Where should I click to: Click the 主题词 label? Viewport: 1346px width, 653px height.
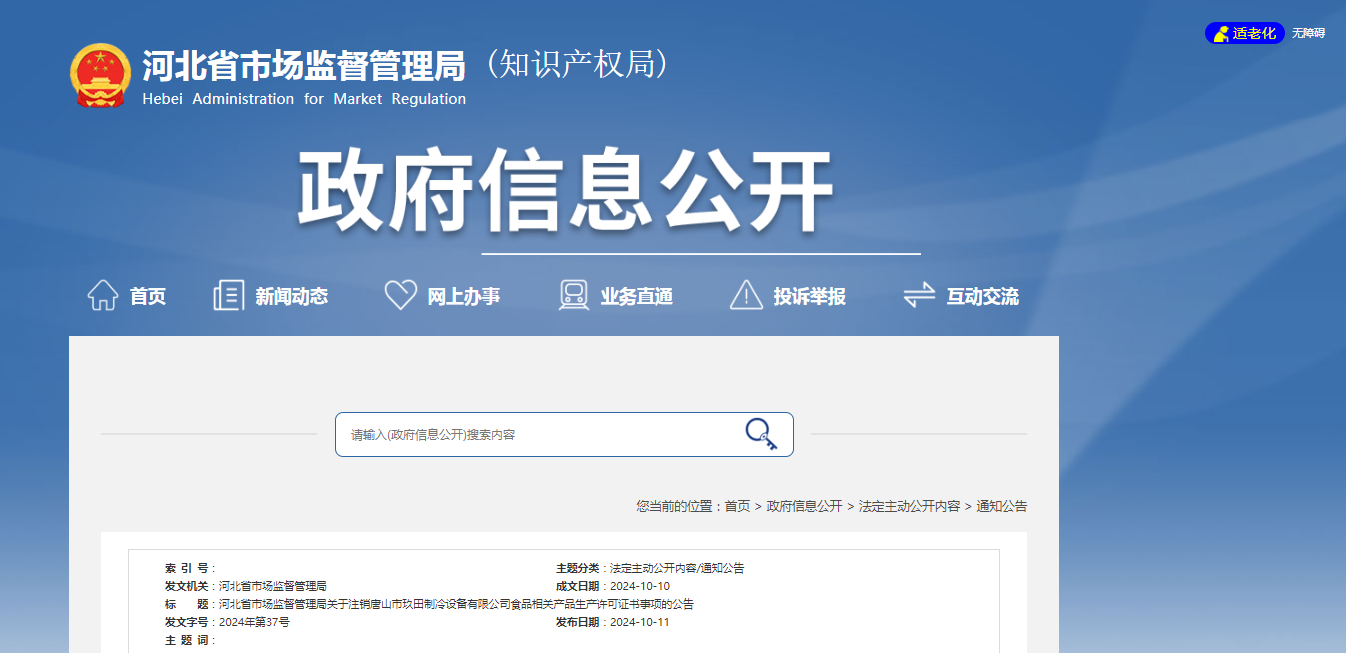coord(189,640)
